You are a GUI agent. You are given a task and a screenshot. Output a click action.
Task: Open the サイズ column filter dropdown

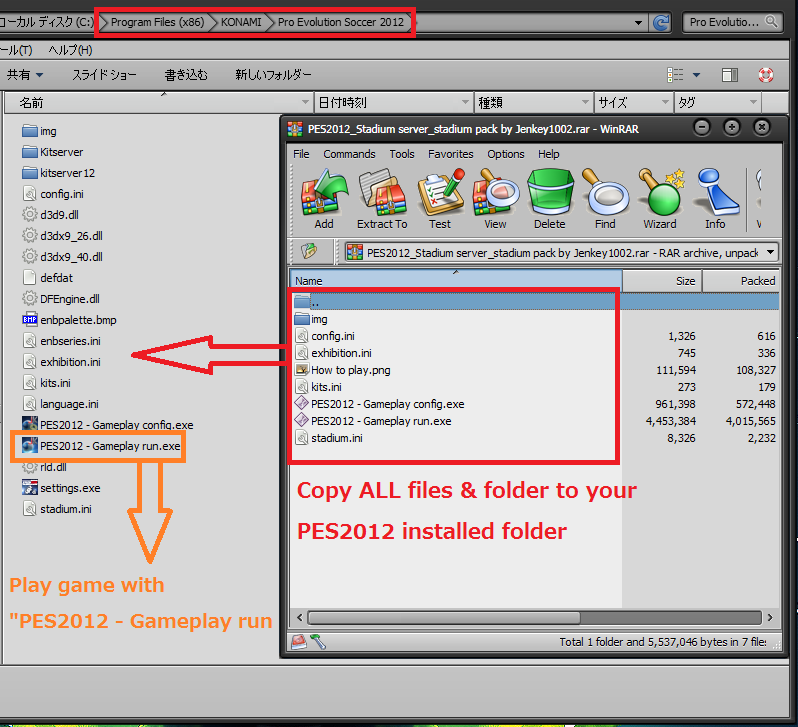point(665,102)
